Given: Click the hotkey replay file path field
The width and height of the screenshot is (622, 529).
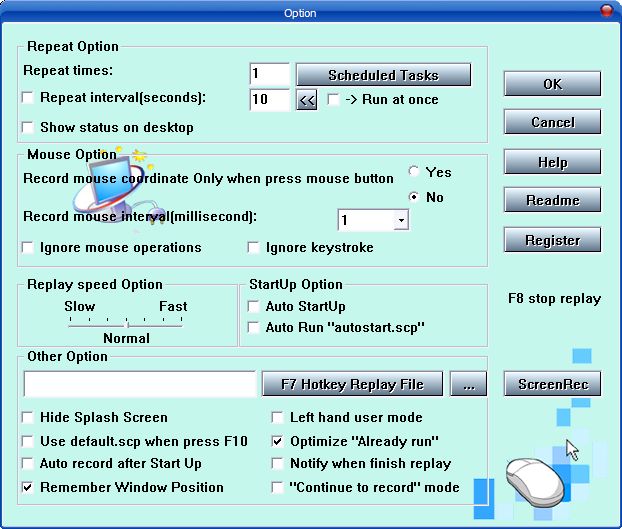Looking at the screenshot, I should (140, 384).
